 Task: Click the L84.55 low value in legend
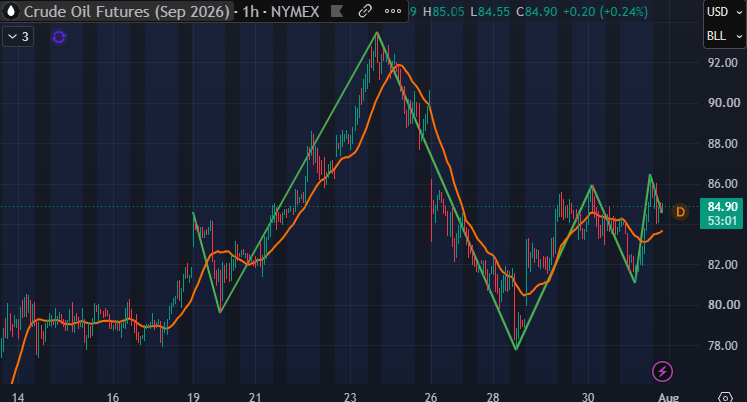(x=490, y=12)
